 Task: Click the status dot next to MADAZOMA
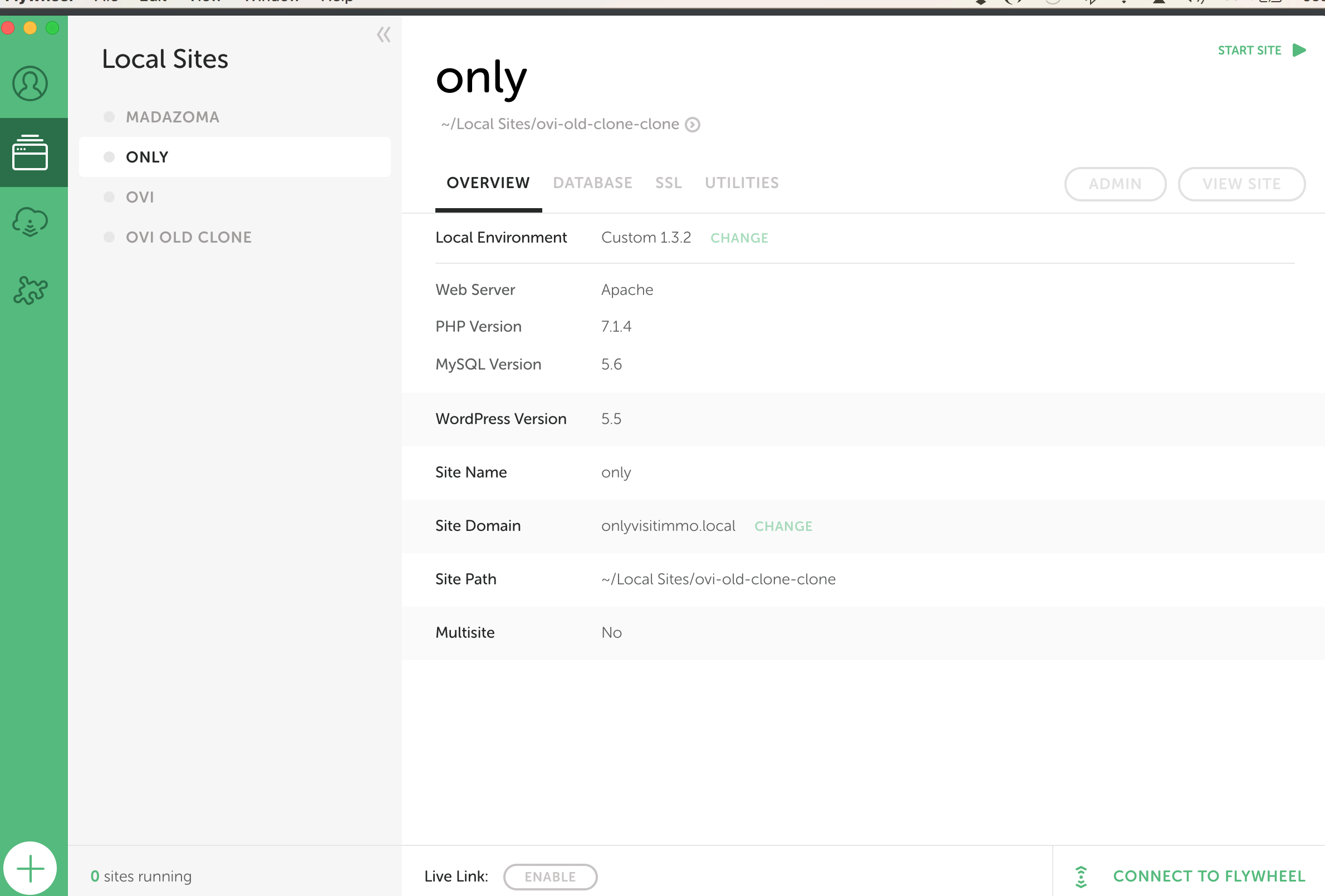click(x=109, y=117)
